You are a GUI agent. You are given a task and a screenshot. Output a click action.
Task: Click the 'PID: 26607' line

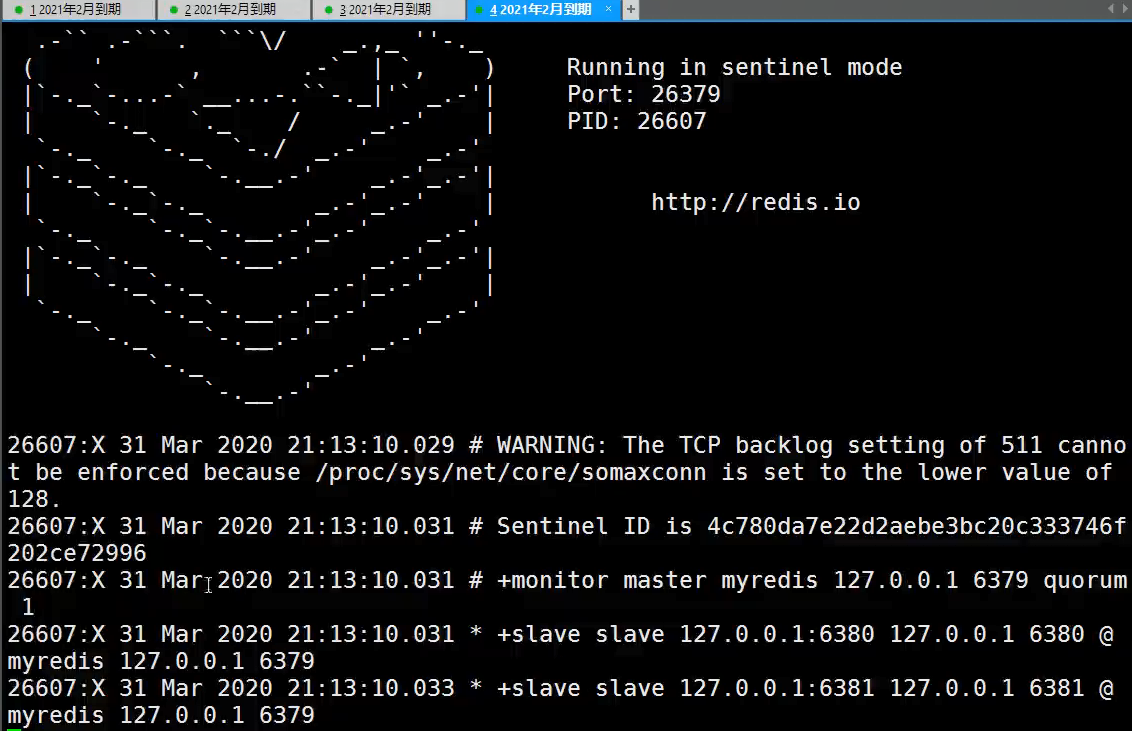coord(636,121)
